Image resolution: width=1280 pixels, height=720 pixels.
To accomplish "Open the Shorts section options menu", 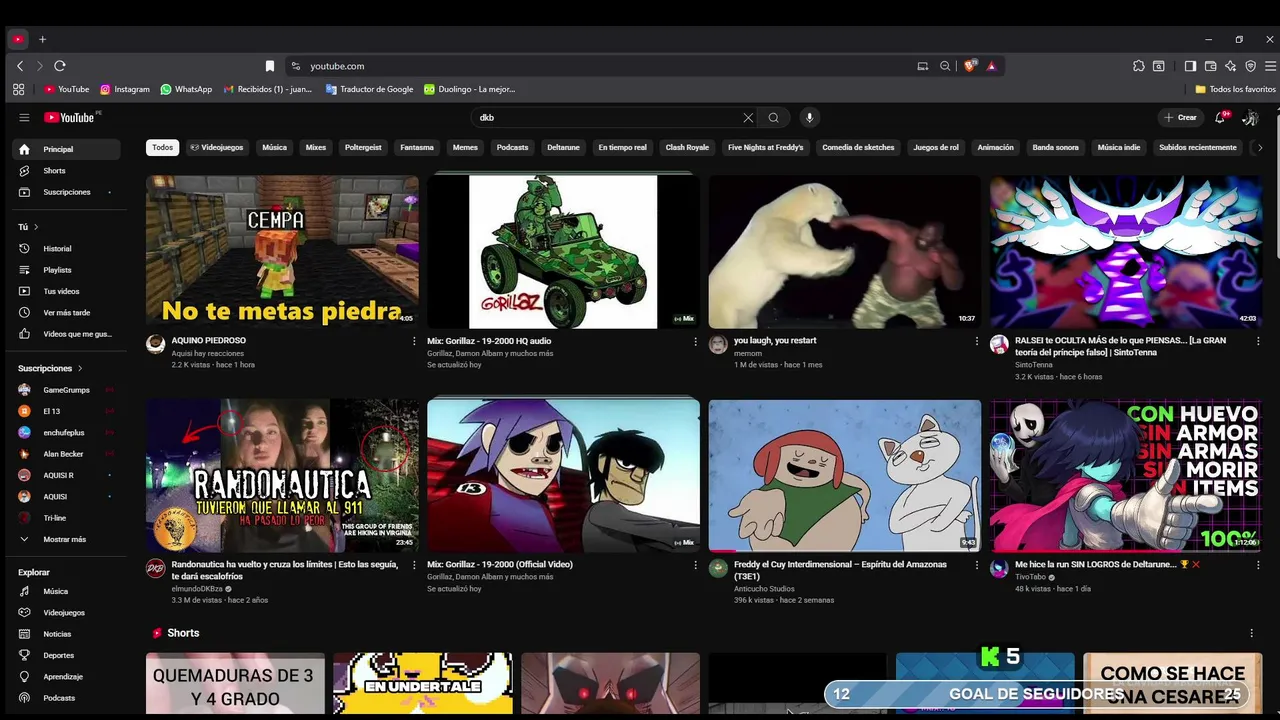I will (x=1251, y=633).
